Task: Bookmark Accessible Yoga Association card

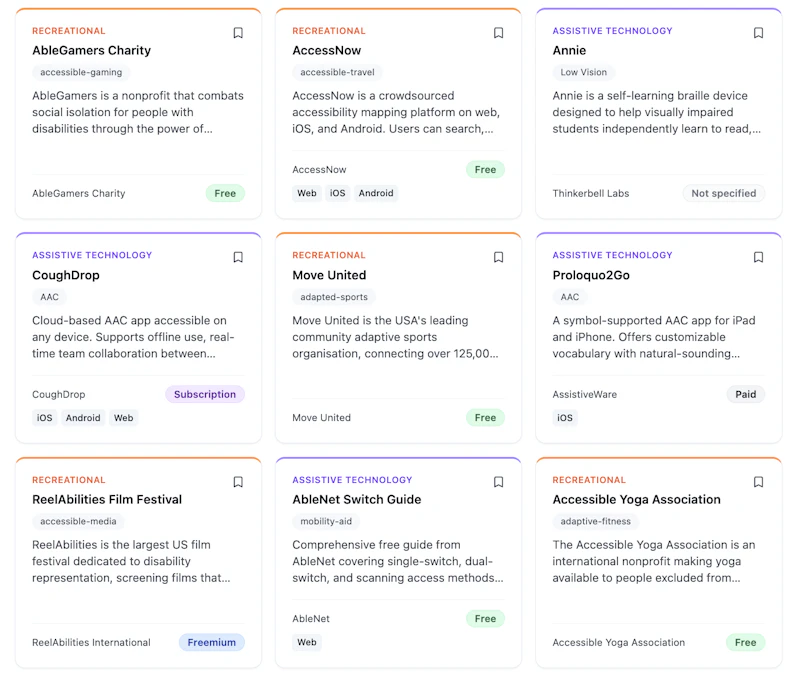Action: tap(759, 482)
